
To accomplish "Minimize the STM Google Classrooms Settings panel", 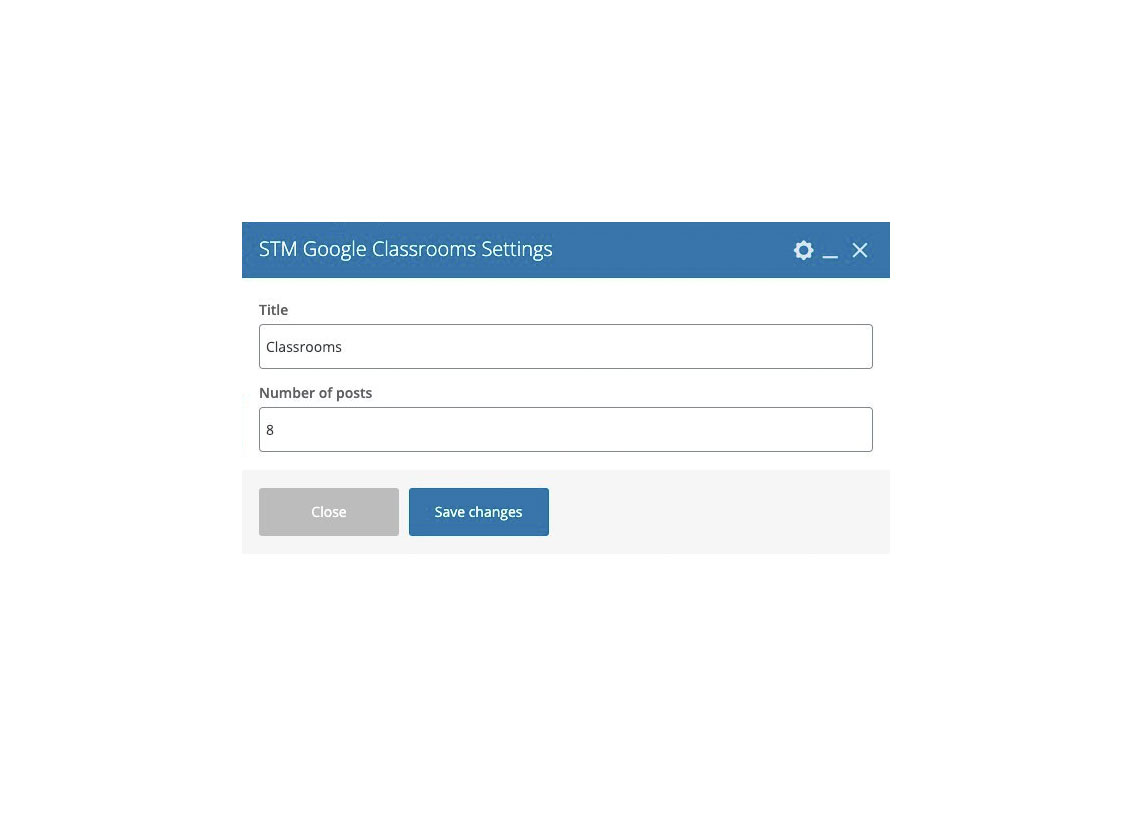I will (x=830, y=252).
